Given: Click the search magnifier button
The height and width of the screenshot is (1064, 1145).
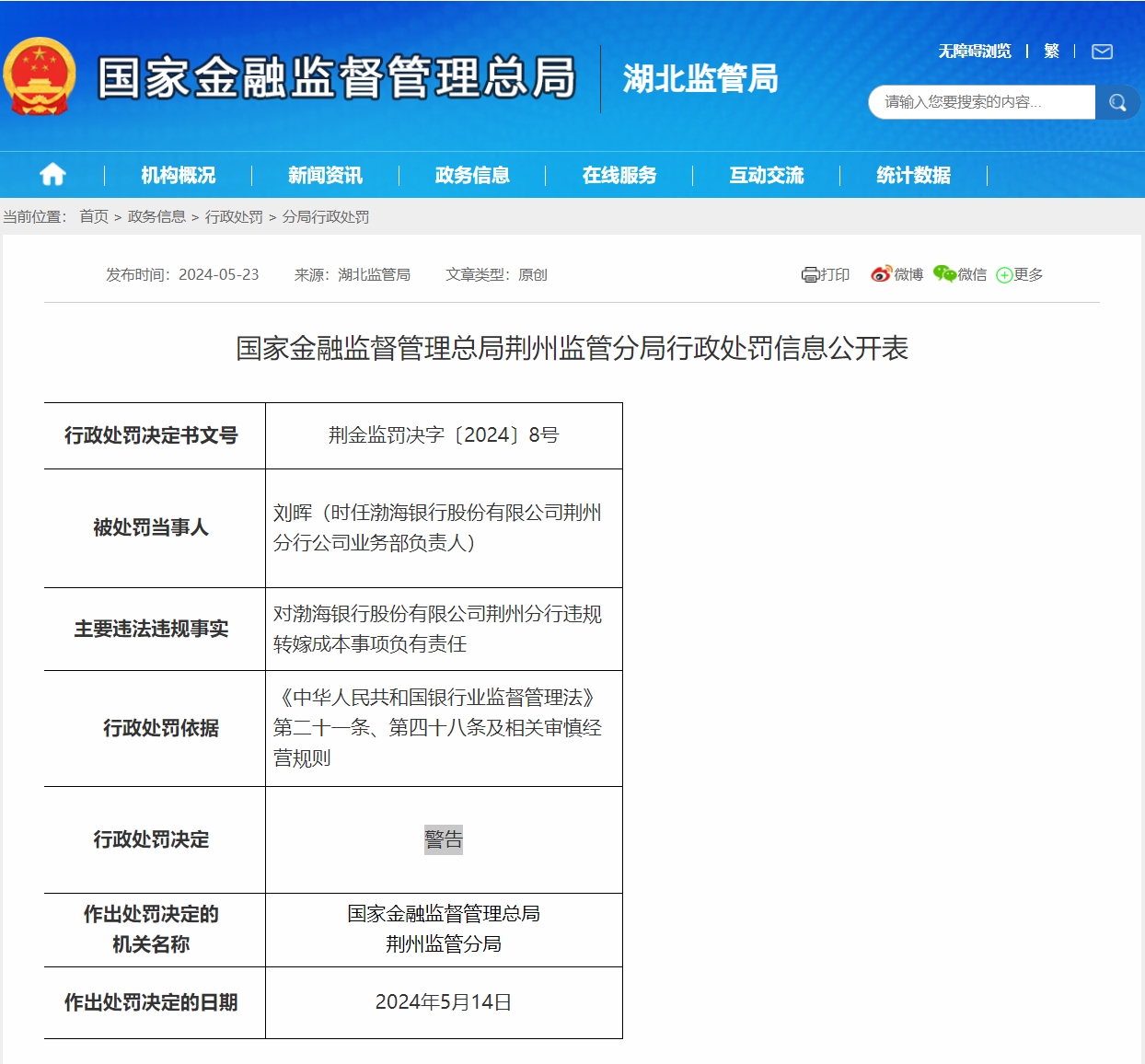Looking at the screenshot, I should tap(1116, 102).
